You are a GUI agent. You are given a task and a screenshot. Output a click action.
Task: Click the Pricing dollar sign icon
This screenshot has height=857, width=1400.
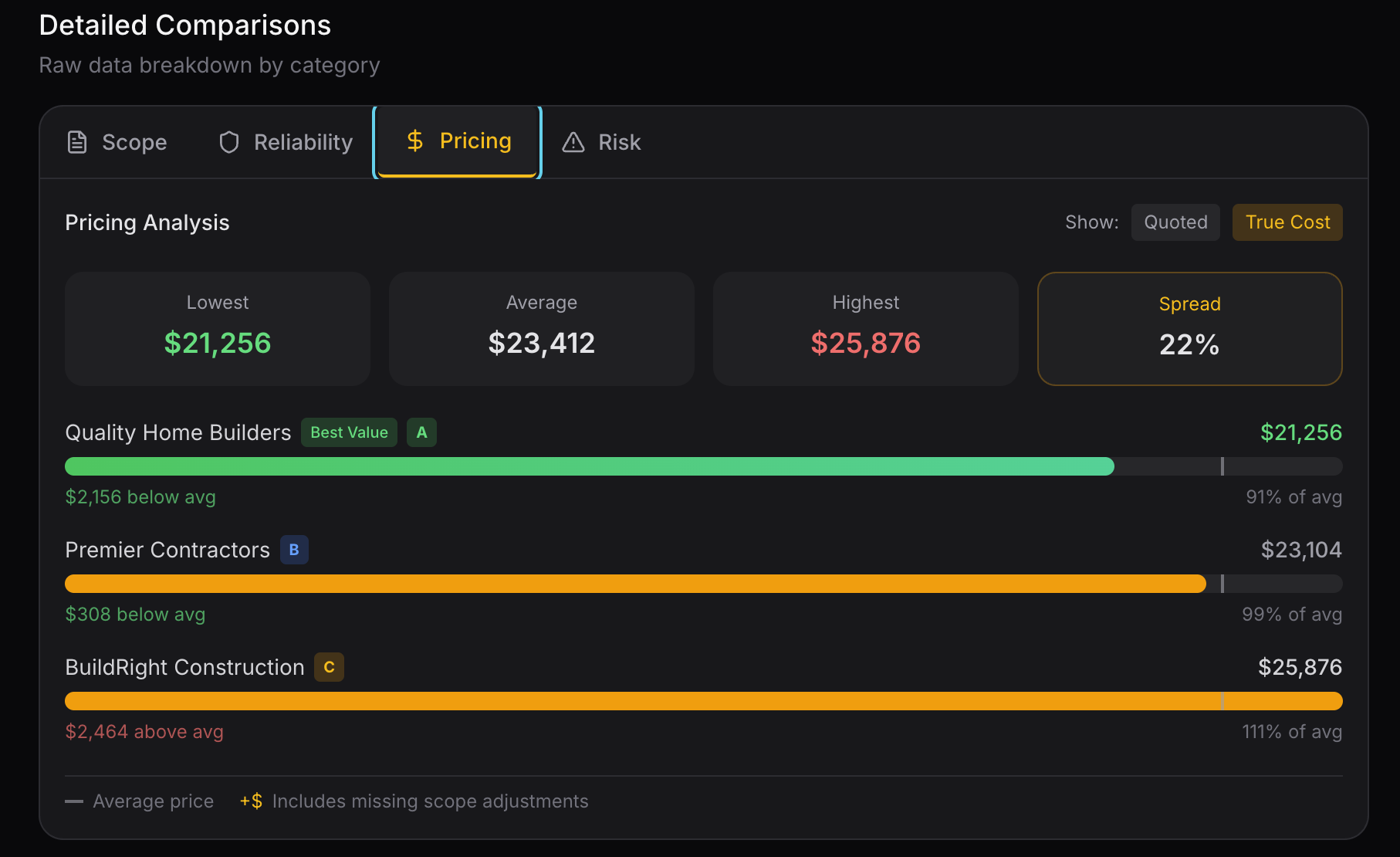point(414,141)
